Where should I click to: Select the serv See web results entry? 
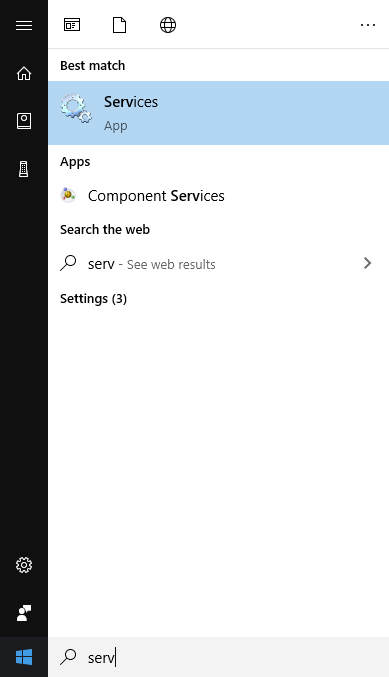[x=218, y=263]
